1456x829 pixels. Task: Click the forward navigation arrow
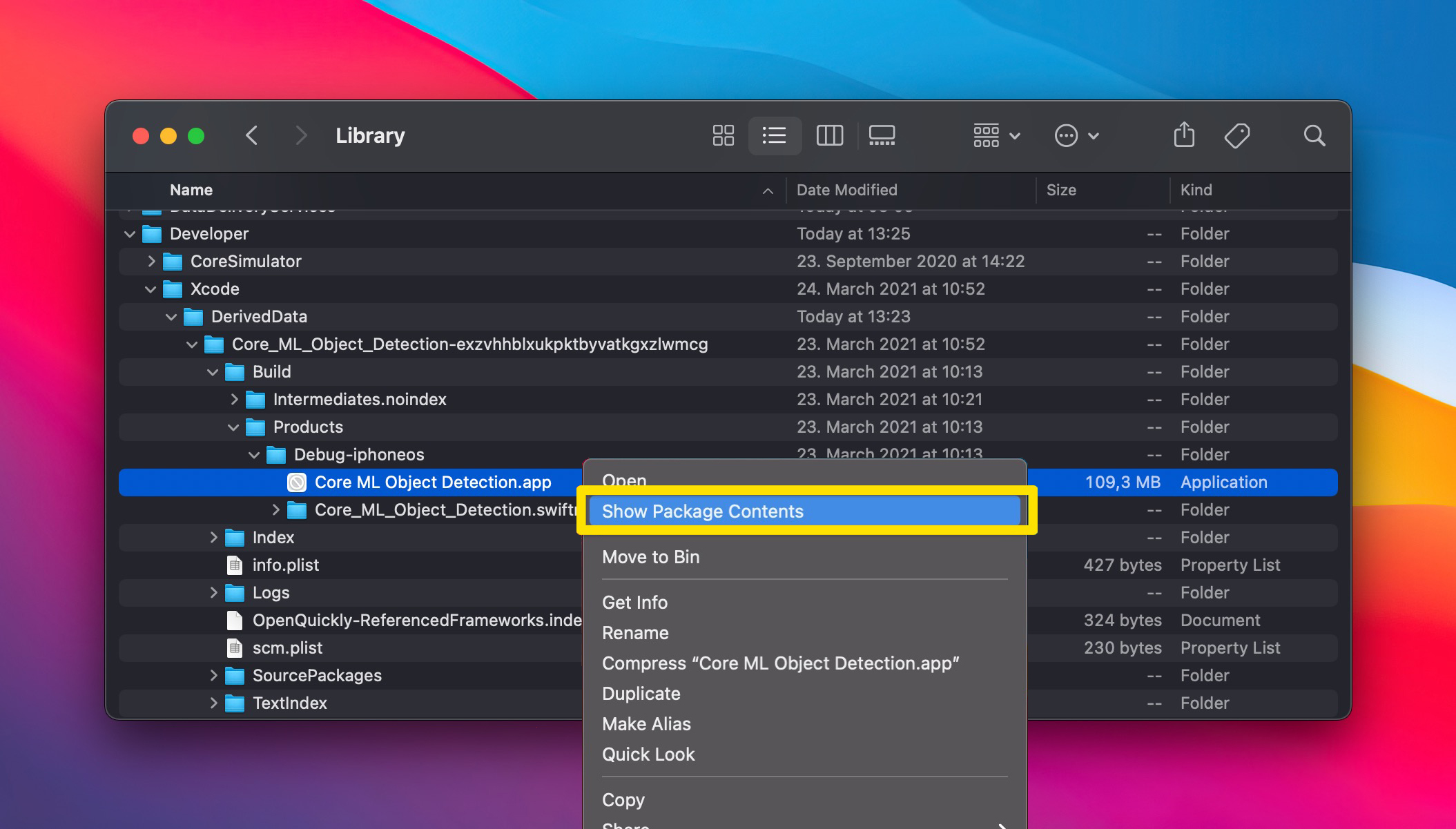(297, 135)
